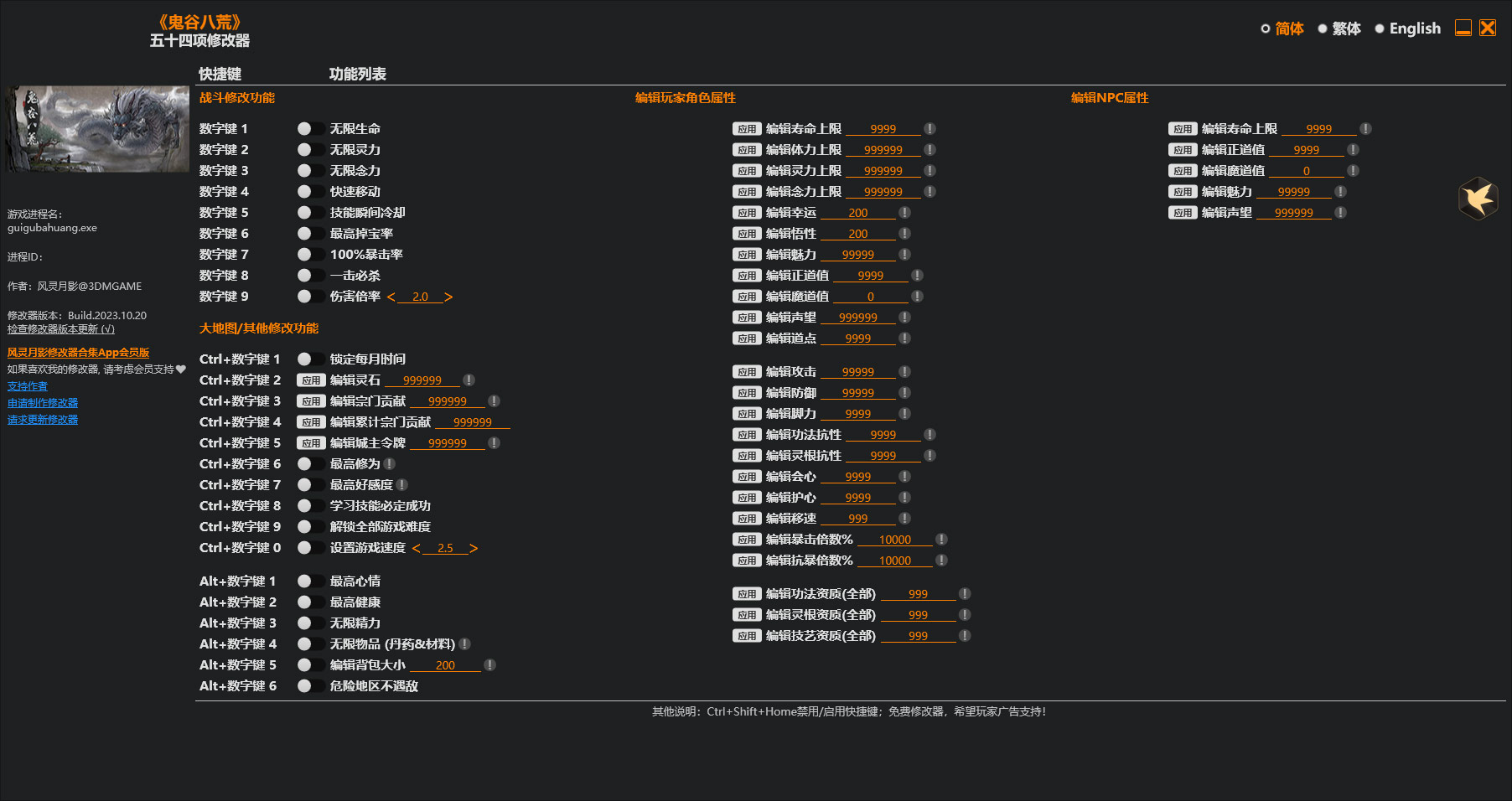The height and width of the screenshot is (801, 1512).
Task: Apply 编辑防御 value
Action: click(x=747, y=393)
